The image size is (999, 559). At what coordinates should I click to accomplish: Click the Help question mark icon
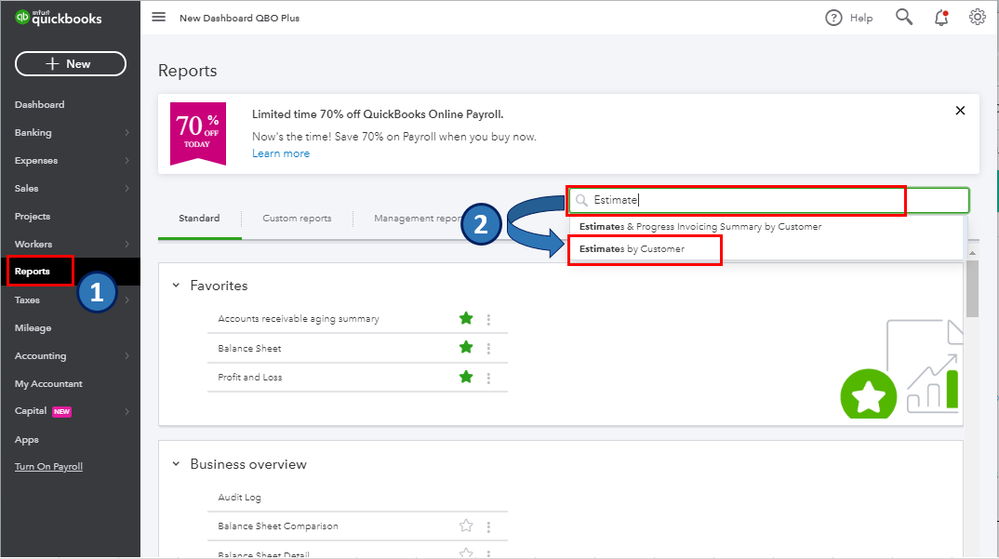click(834, 17)
